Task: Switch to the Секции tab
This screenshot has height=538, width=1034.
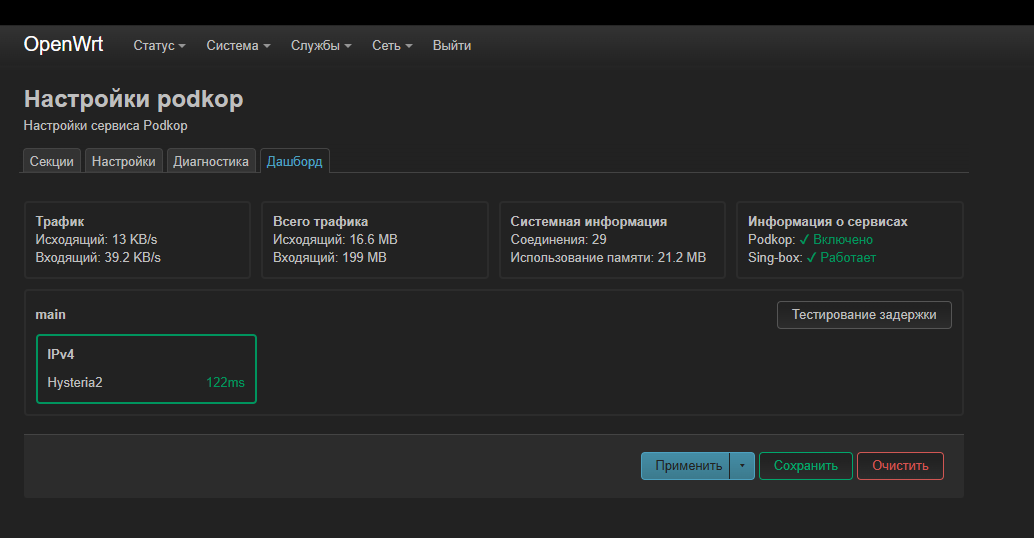Action: point(51,162)
